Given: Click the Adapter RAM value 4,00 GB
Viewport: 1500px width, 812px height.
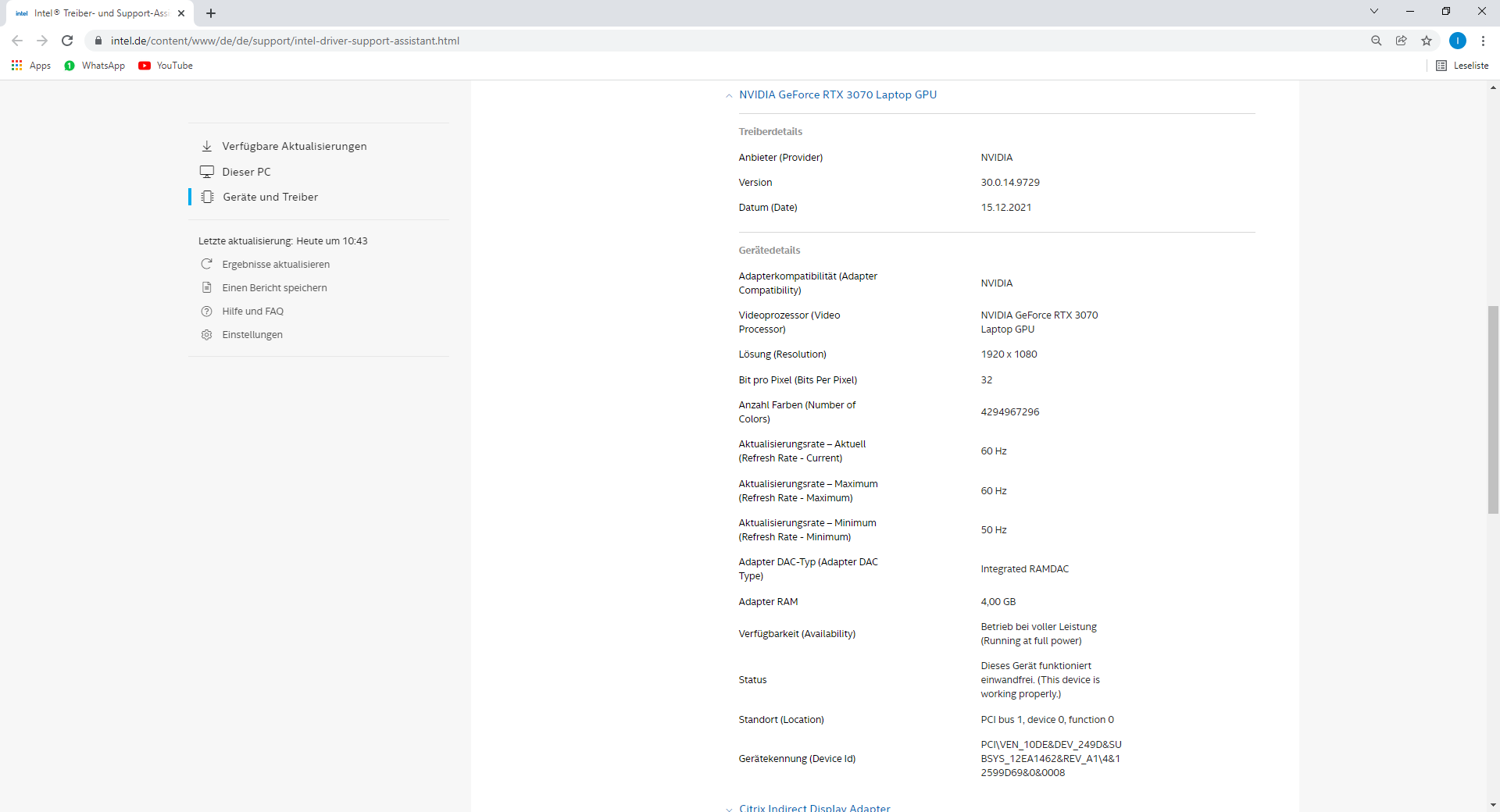Looking at the screenshot, I should tap(998, 602).
